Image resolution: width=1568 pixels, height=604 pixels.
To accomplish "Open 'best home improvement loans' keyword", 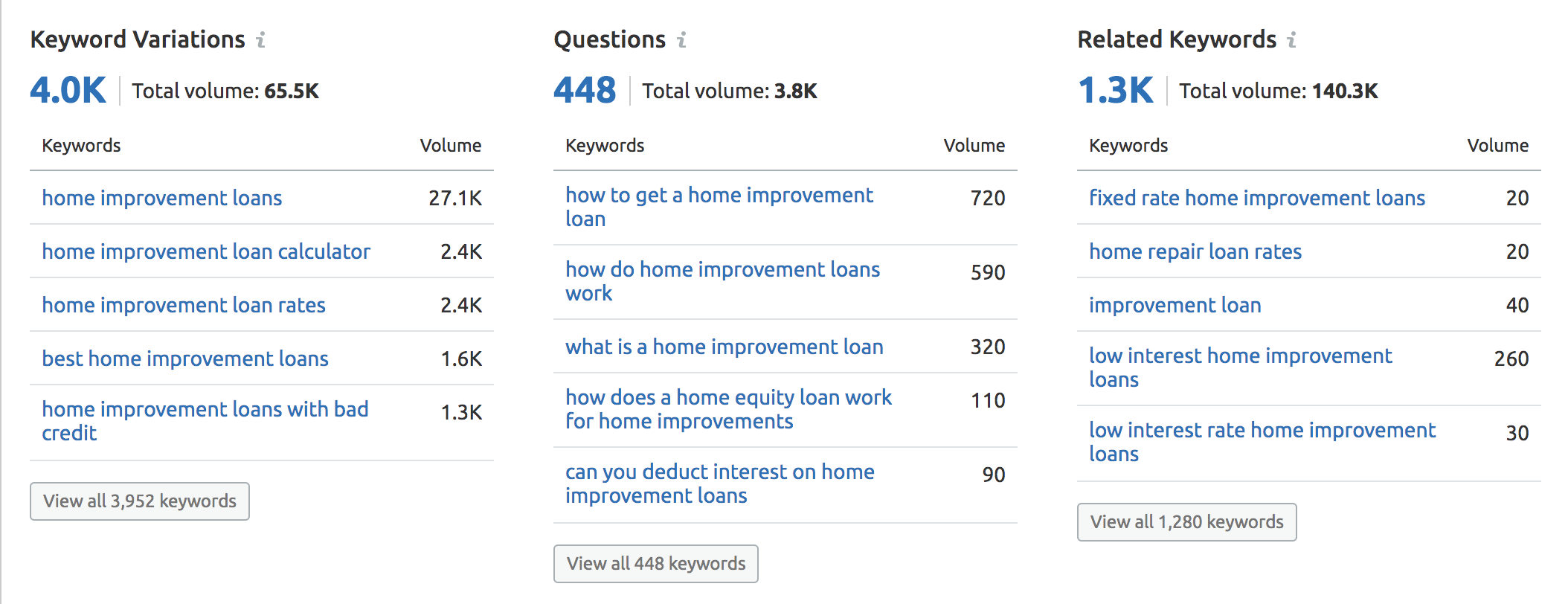I will (185, 359).
